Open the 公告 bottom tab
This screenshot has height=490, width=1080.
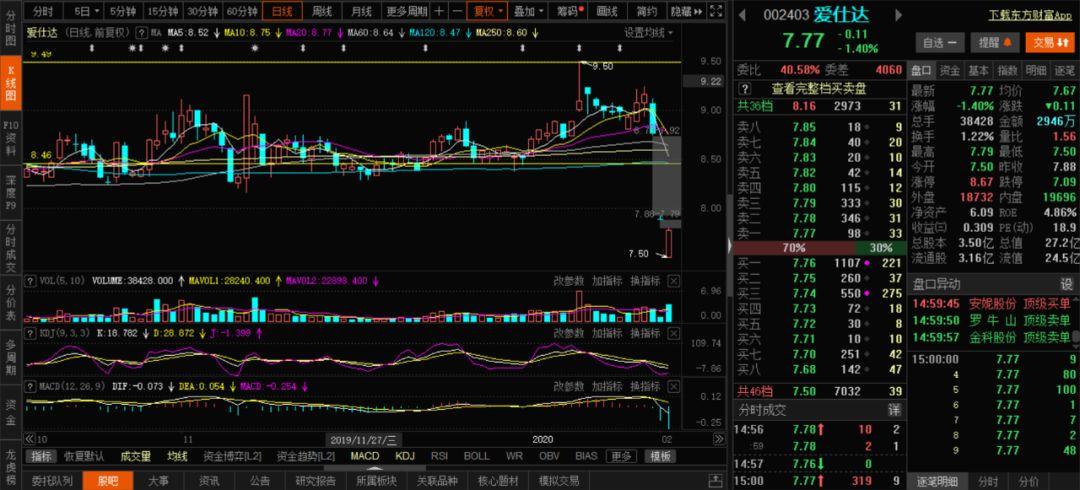coord(260,481)
